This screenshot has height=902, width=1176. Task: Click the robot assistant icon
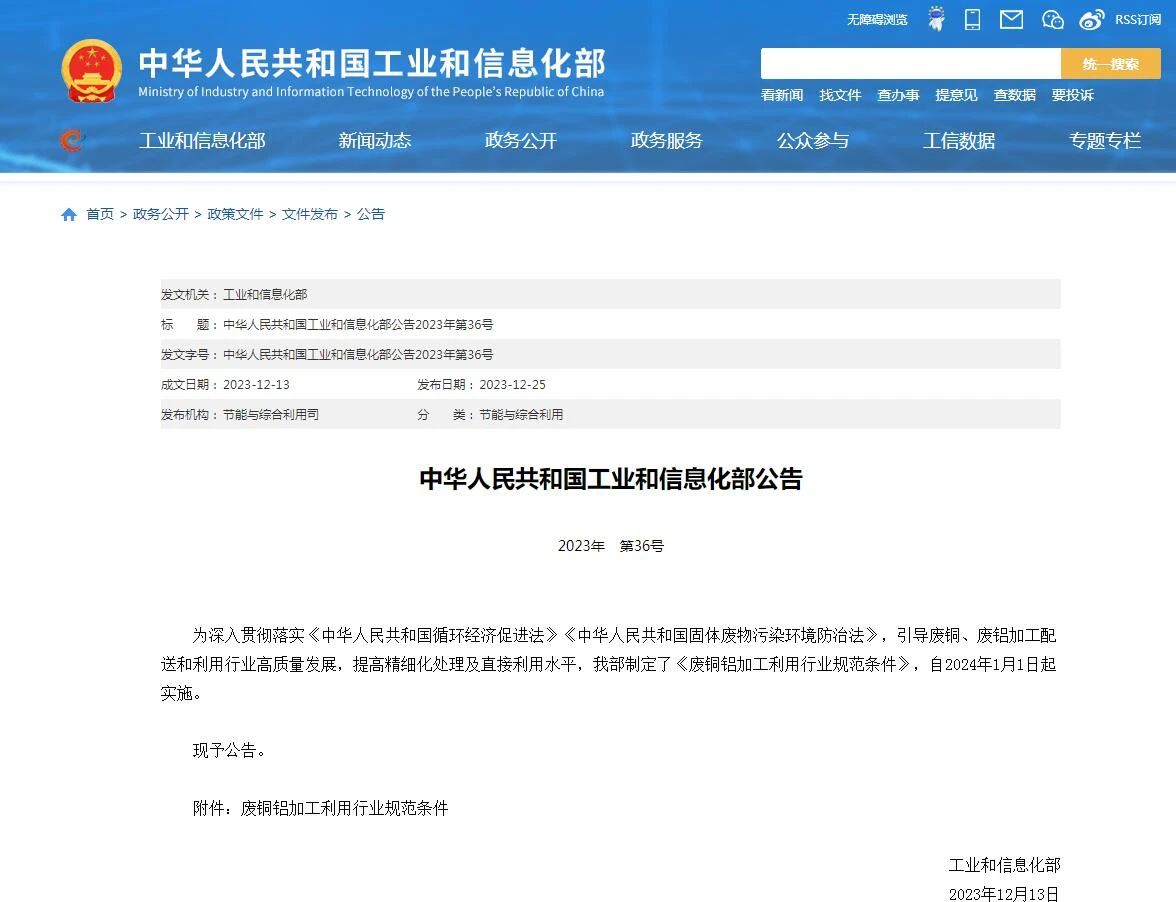click(936, 19)
